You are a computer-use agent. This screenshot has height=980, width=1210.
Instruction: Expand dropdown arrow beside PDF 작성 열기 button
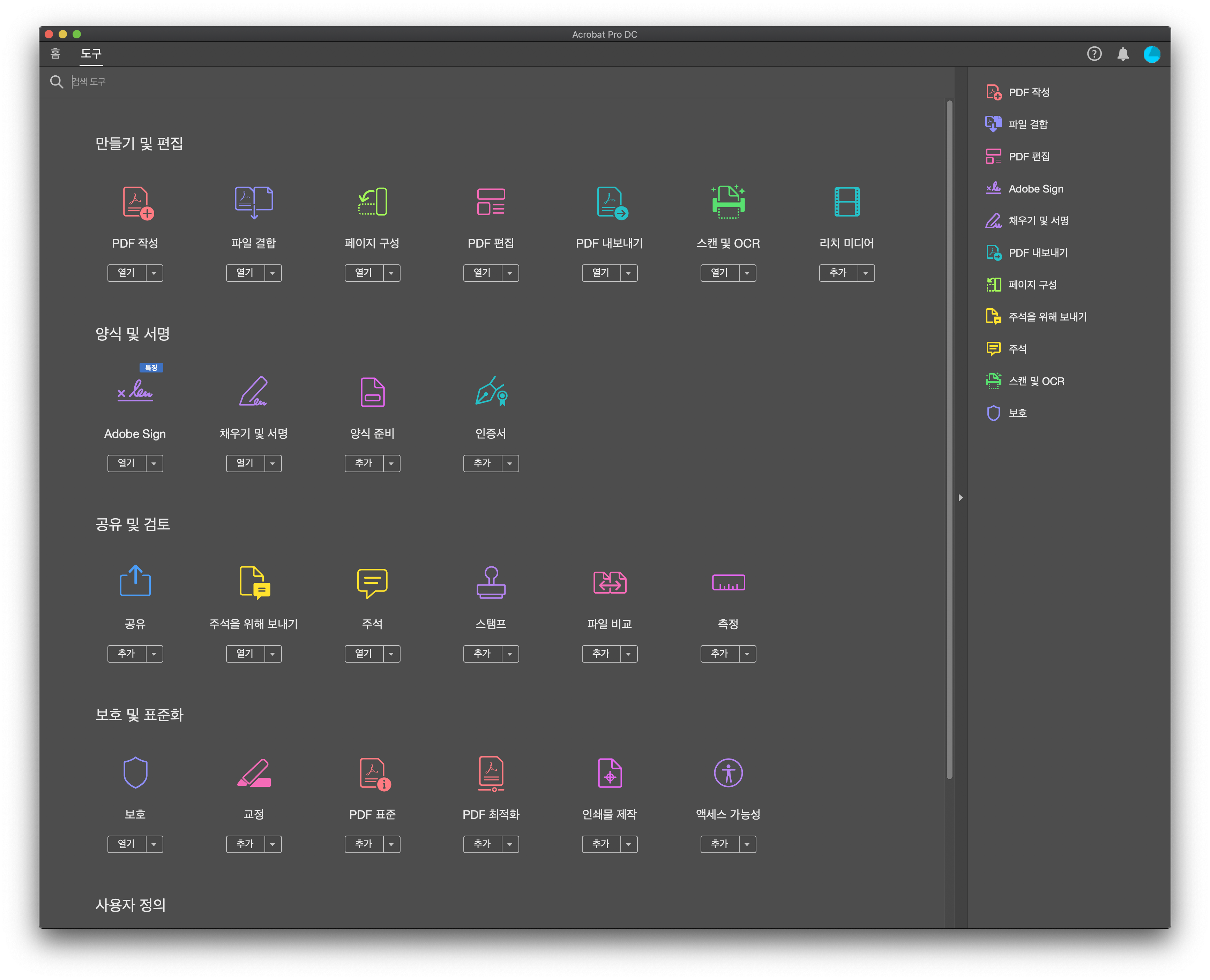tap(154, 273)
